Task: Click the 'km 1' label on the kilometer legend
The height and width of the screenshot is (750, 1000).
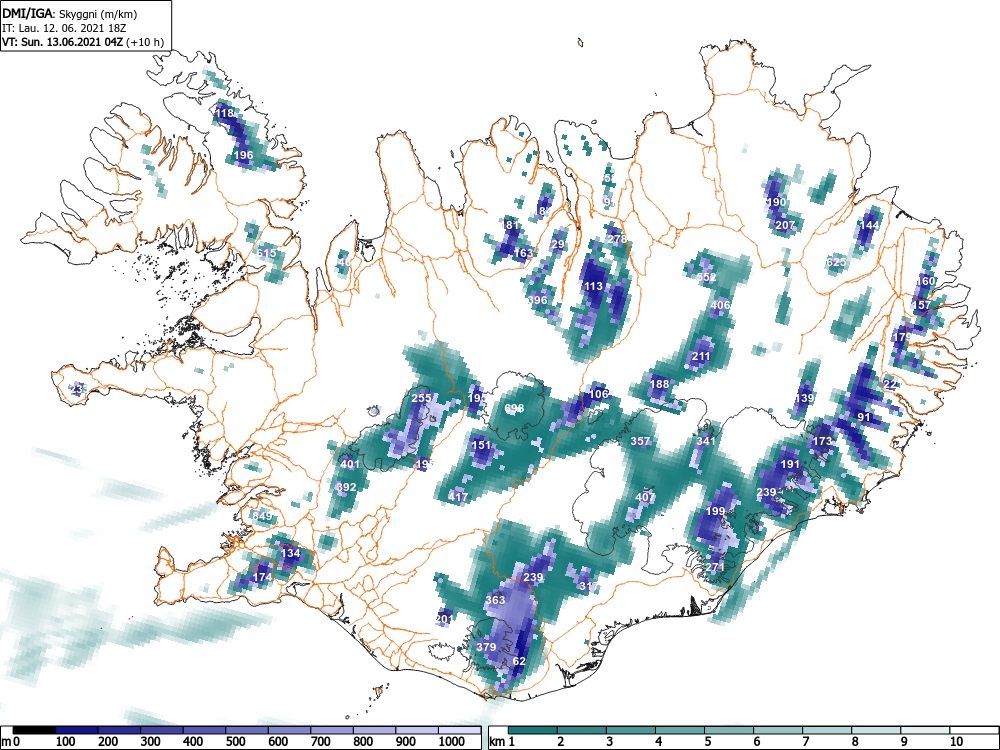Action: [502, 742]
